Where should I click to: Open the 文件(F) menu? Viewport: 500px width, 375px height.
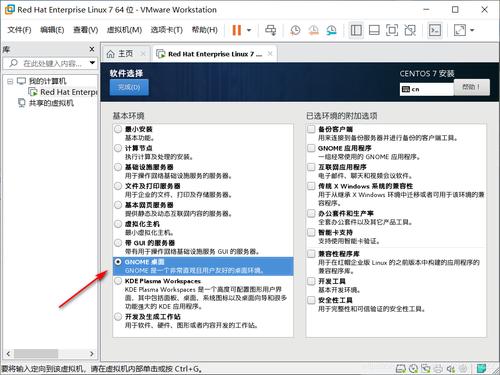tap(19, 30)
